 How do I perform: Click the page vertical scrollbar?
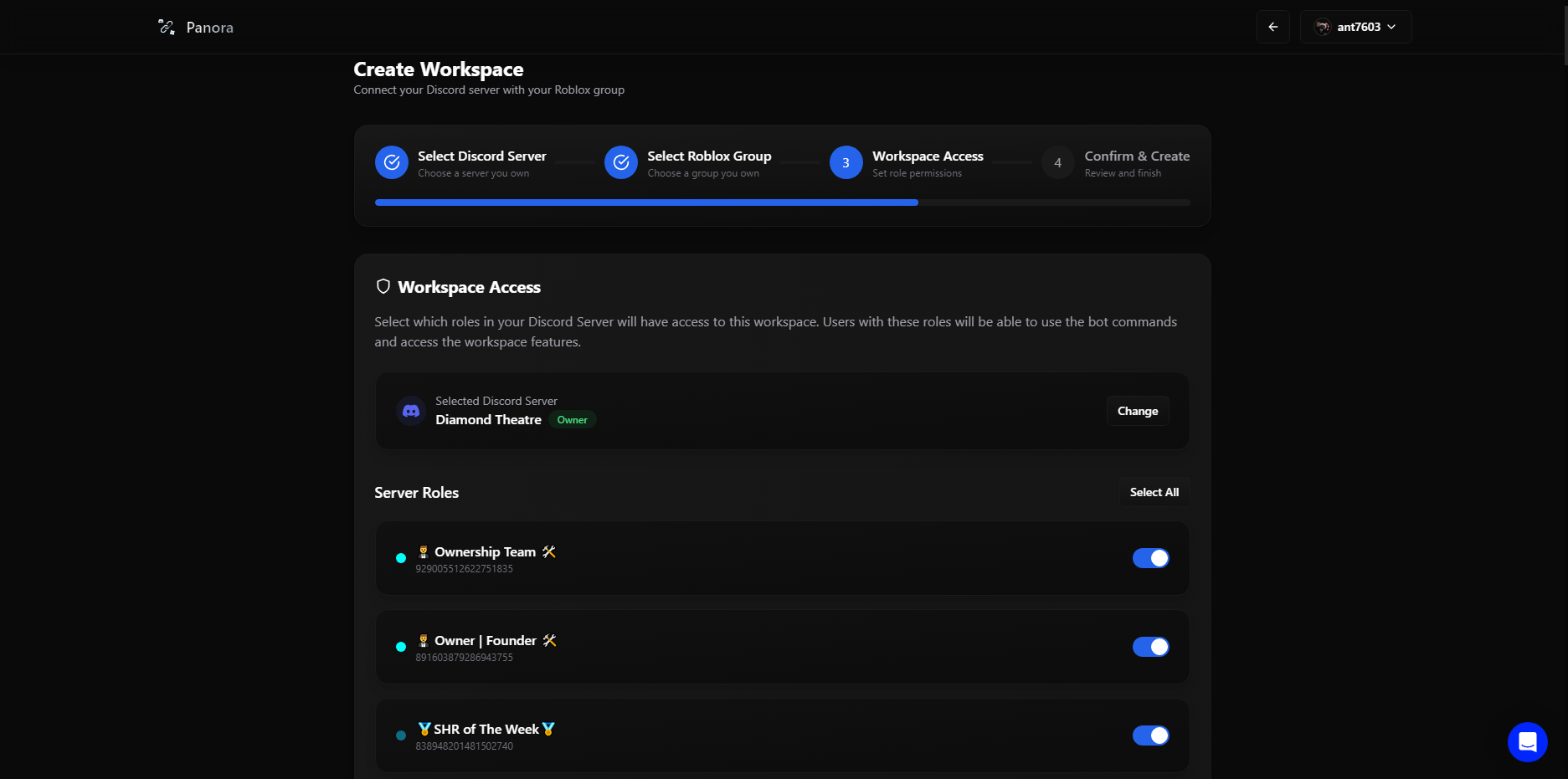1564,33
